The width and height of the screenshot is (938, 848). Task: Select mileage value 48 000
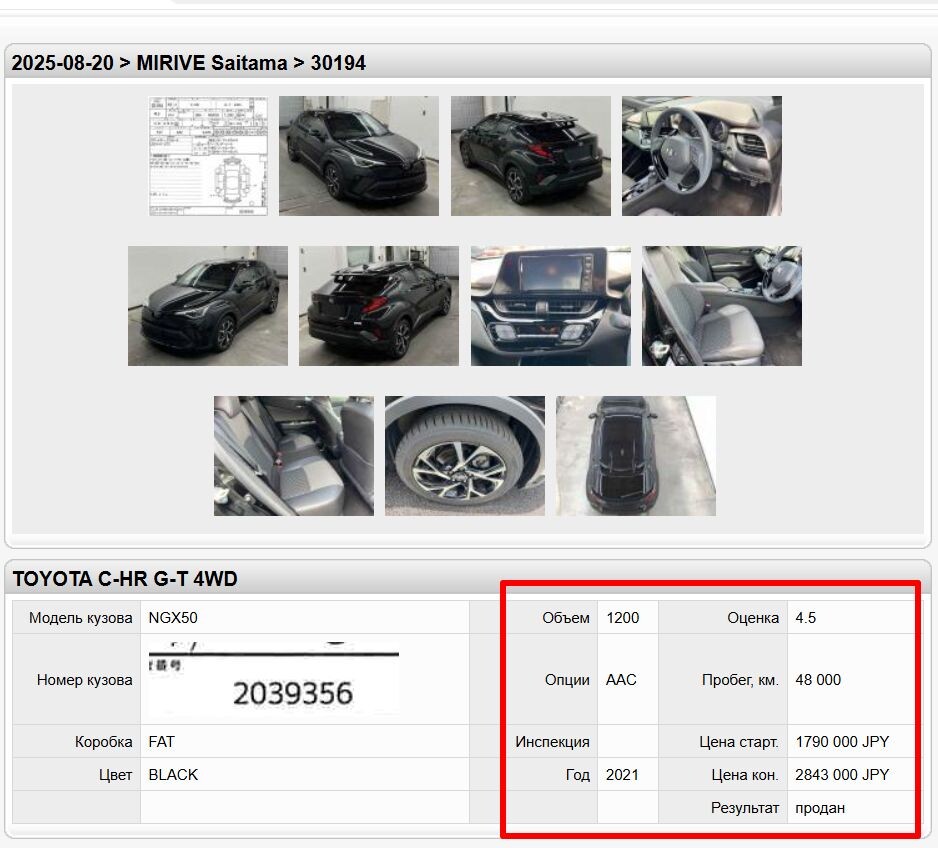coord(818,680)
